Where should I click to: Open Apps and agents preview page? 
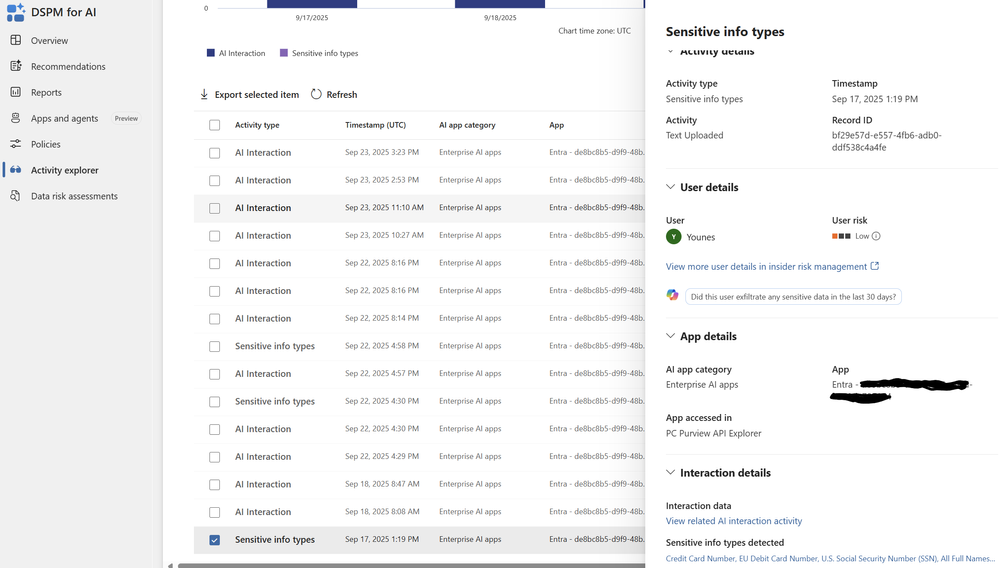pyautogui.click(x=64, y=118)
